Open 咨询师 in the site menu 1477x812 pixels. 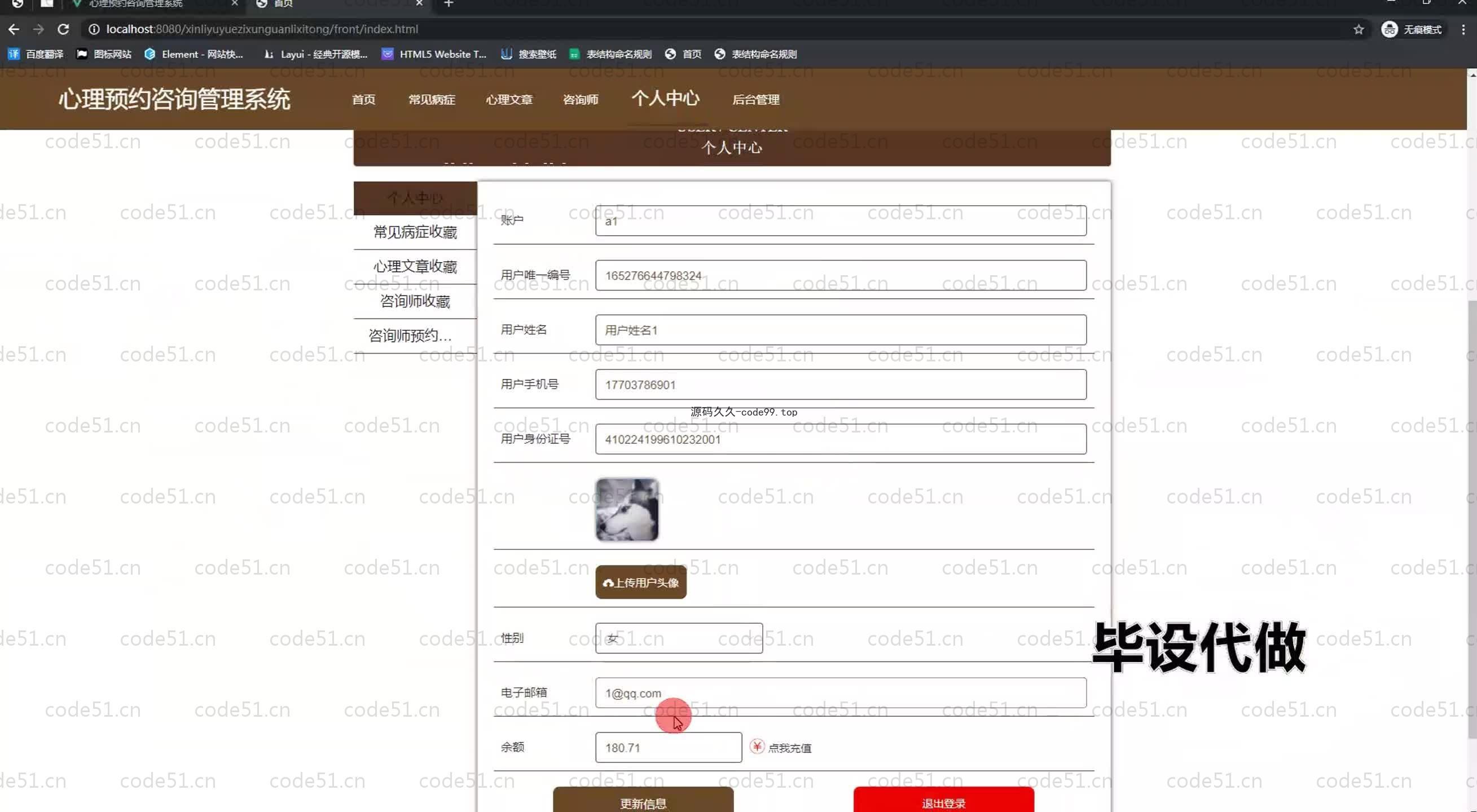[580, 100]
